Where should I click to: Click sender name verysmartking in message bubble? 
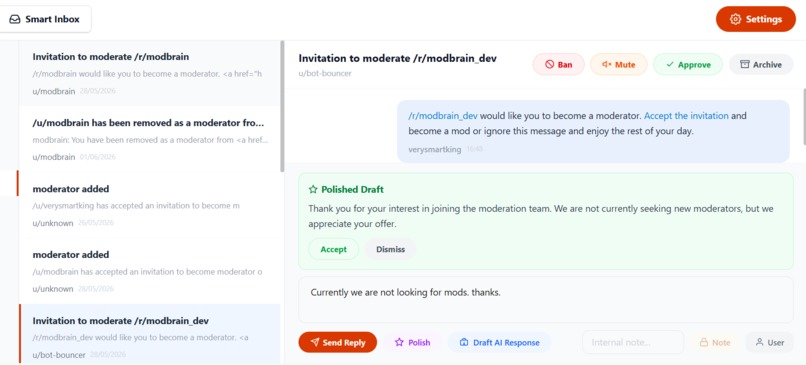point(434,149)
